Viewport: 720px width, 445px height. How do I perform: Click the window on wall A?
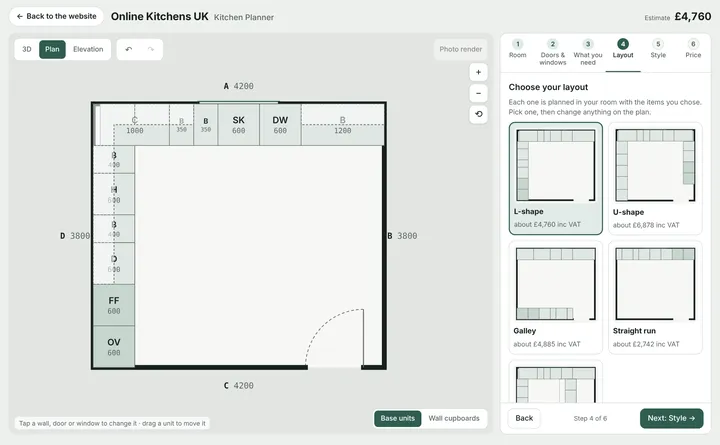238,102
